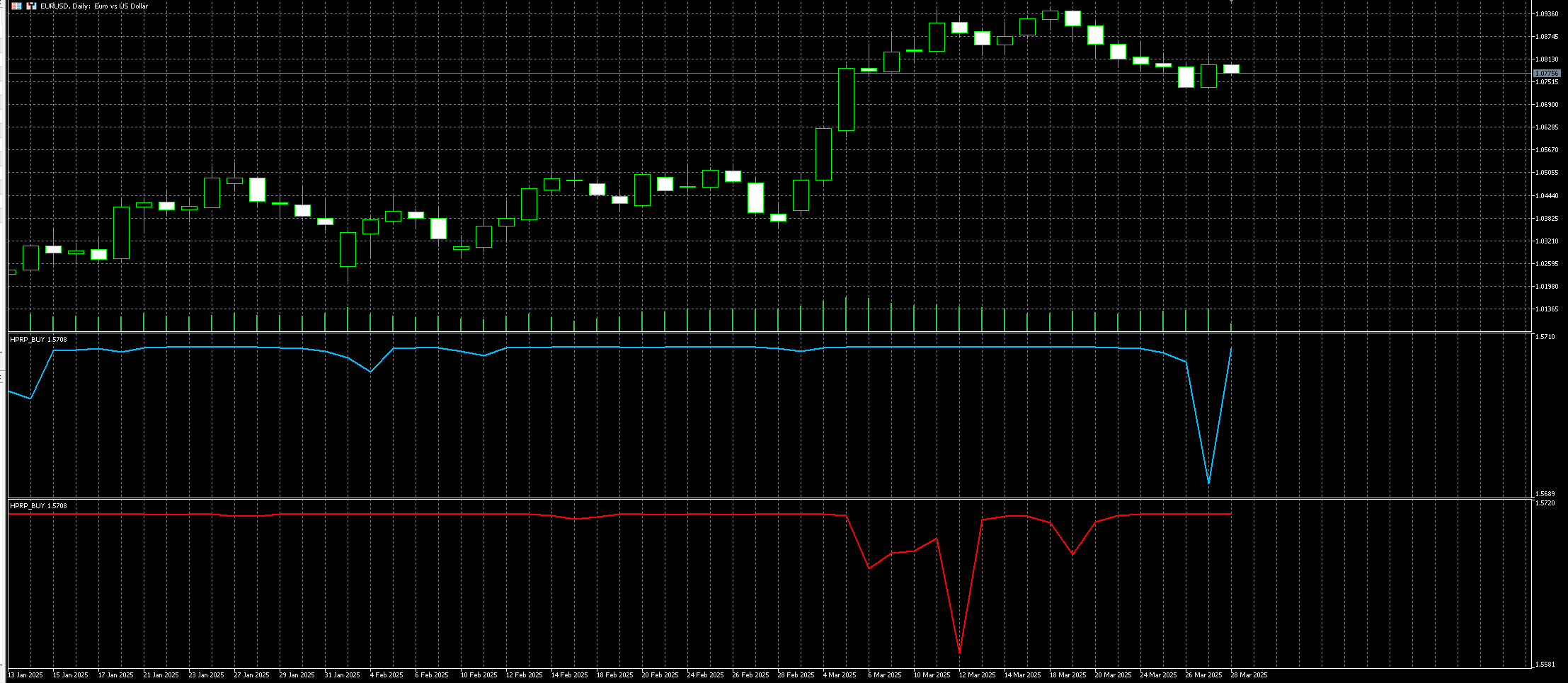
Task: Click the 24 Mar 2025 date label
Action: [x=1158, y=675]
